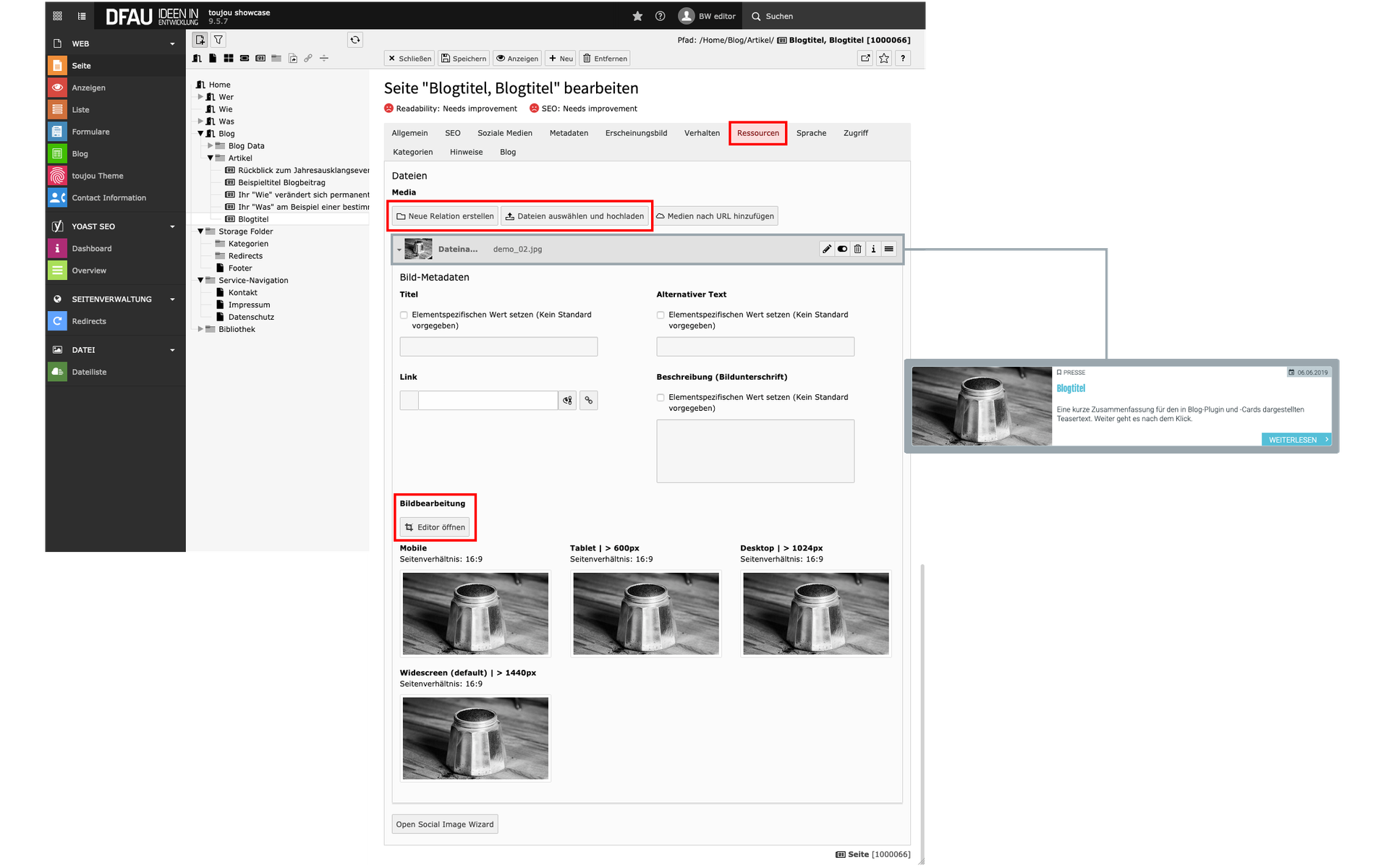
Task: Click the Mobile crop preview thumbnail
Action: (x=475, y=613)
